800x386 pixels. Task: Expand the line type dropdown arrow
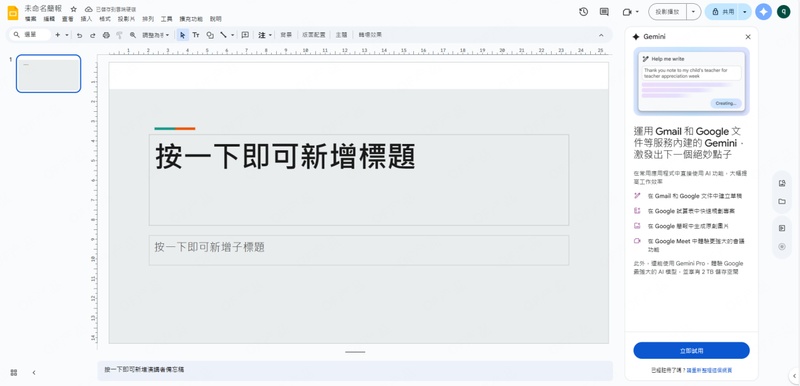point(233,35)
